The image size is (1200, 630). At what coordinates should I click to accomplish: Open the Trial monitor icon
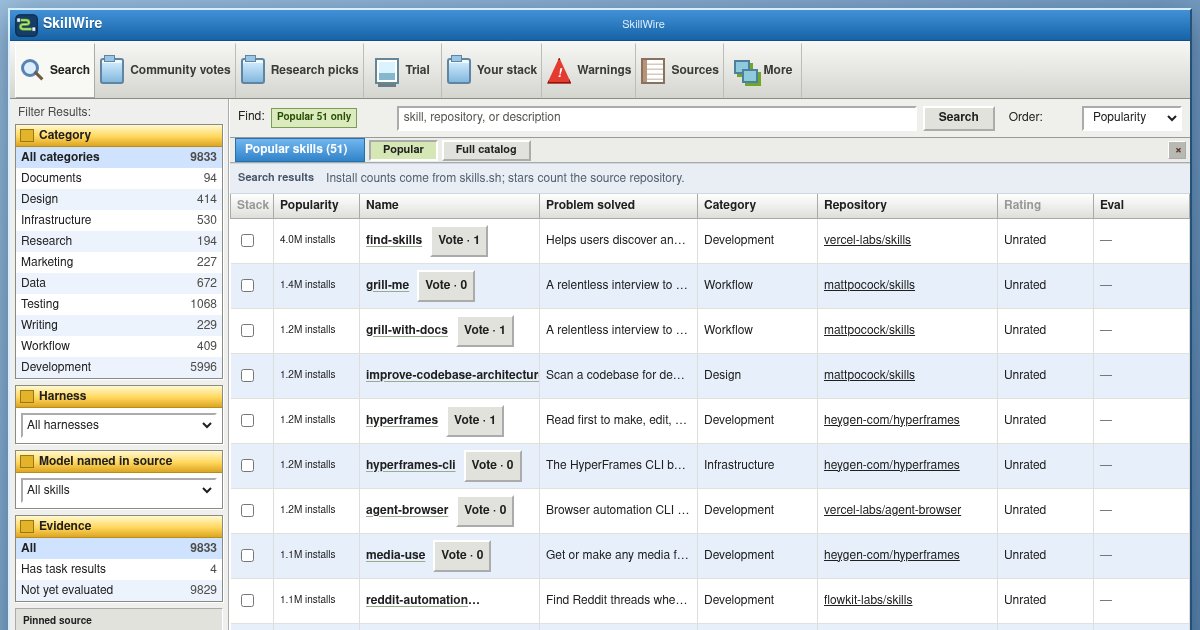point(387,71)
